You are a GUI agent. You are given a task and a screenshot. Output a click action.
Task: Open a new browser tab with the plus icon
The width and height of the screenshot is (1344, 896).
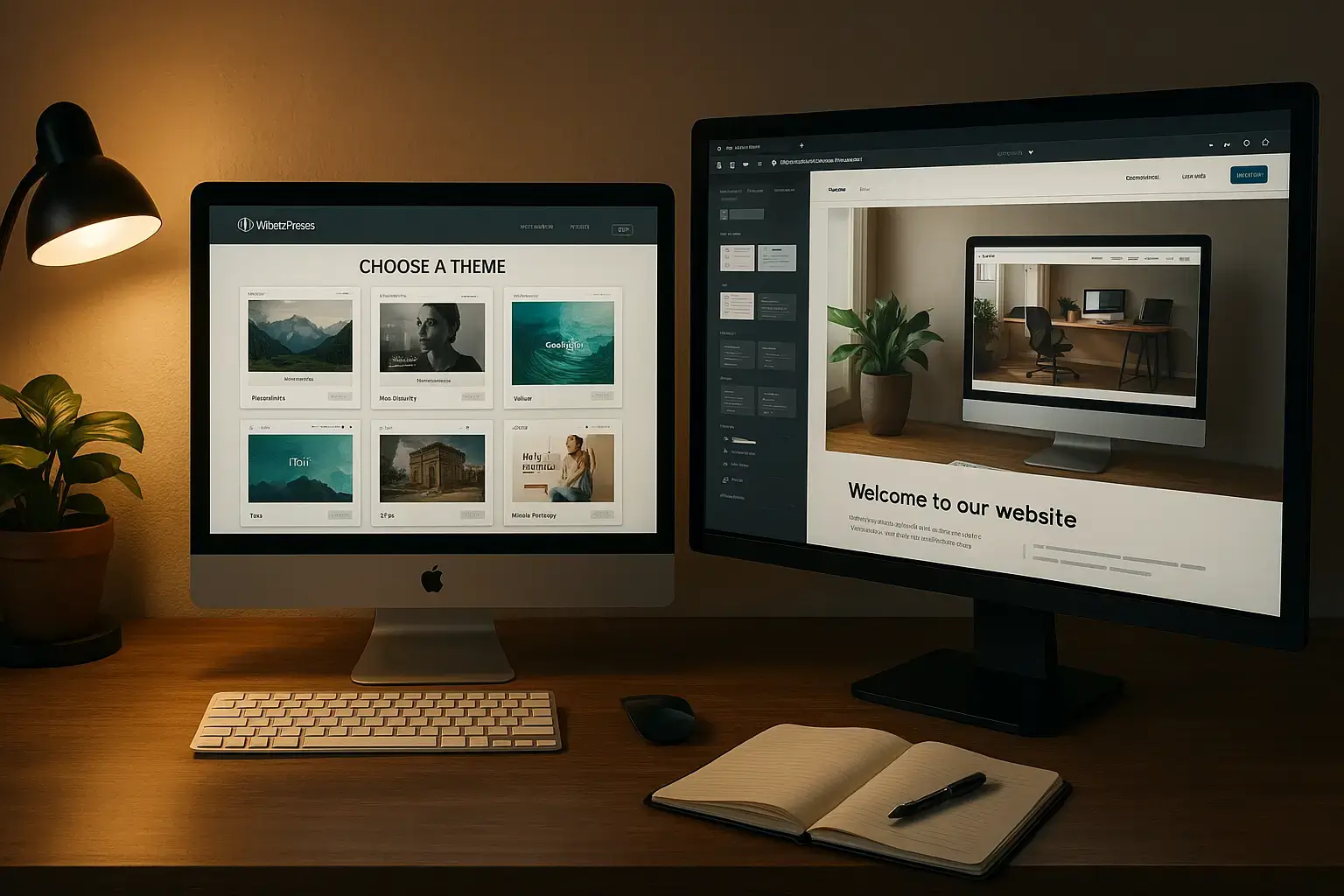point(802,145)
